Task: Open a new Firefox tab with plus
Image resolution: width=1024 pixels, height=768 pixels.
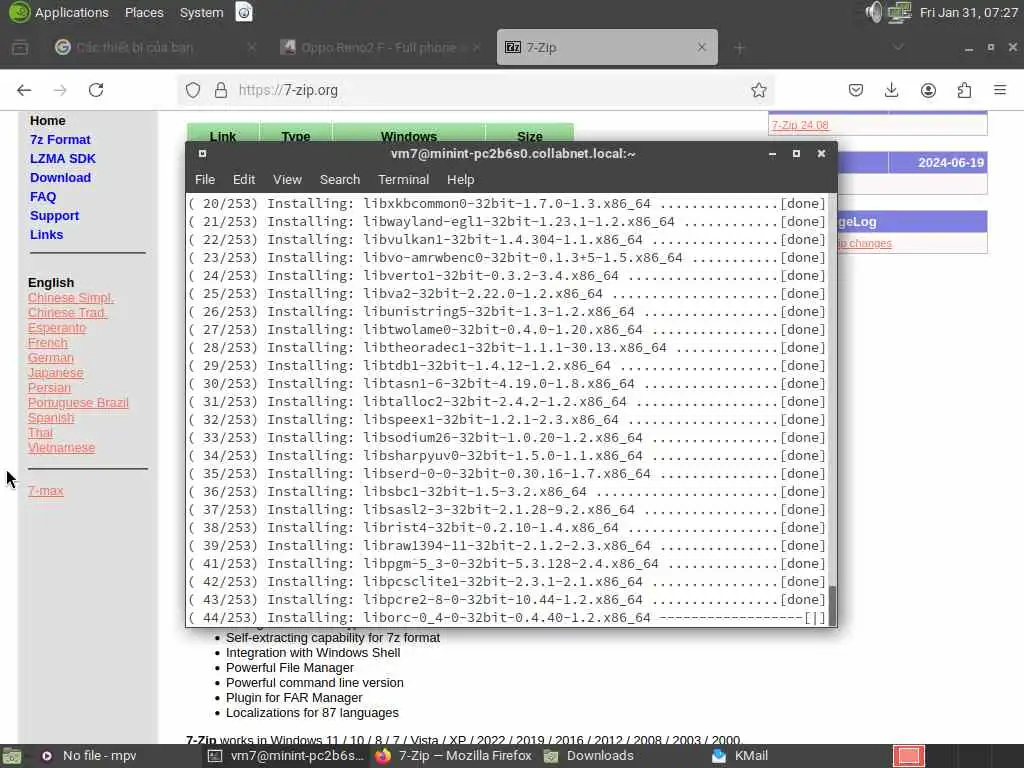Action: tap(739, 48)
